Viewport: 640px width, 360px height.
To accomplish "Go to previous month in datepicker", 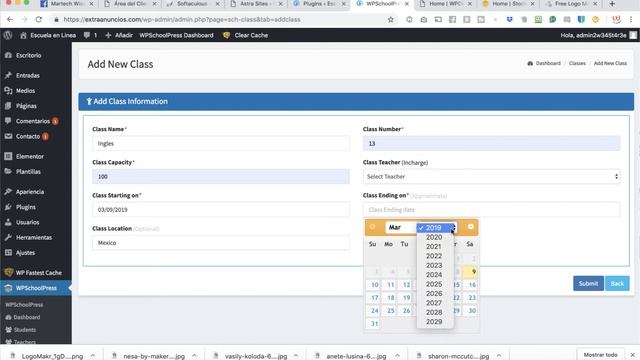I will 372,227.
